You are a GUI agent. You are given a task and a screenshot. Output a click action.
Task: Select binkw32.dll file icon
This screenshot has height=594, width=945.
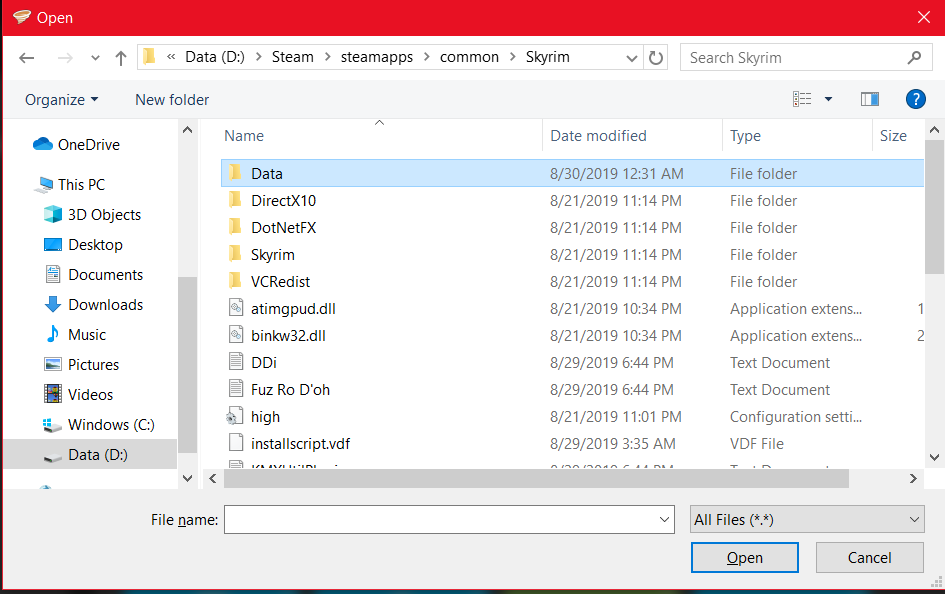click(236, 336)
